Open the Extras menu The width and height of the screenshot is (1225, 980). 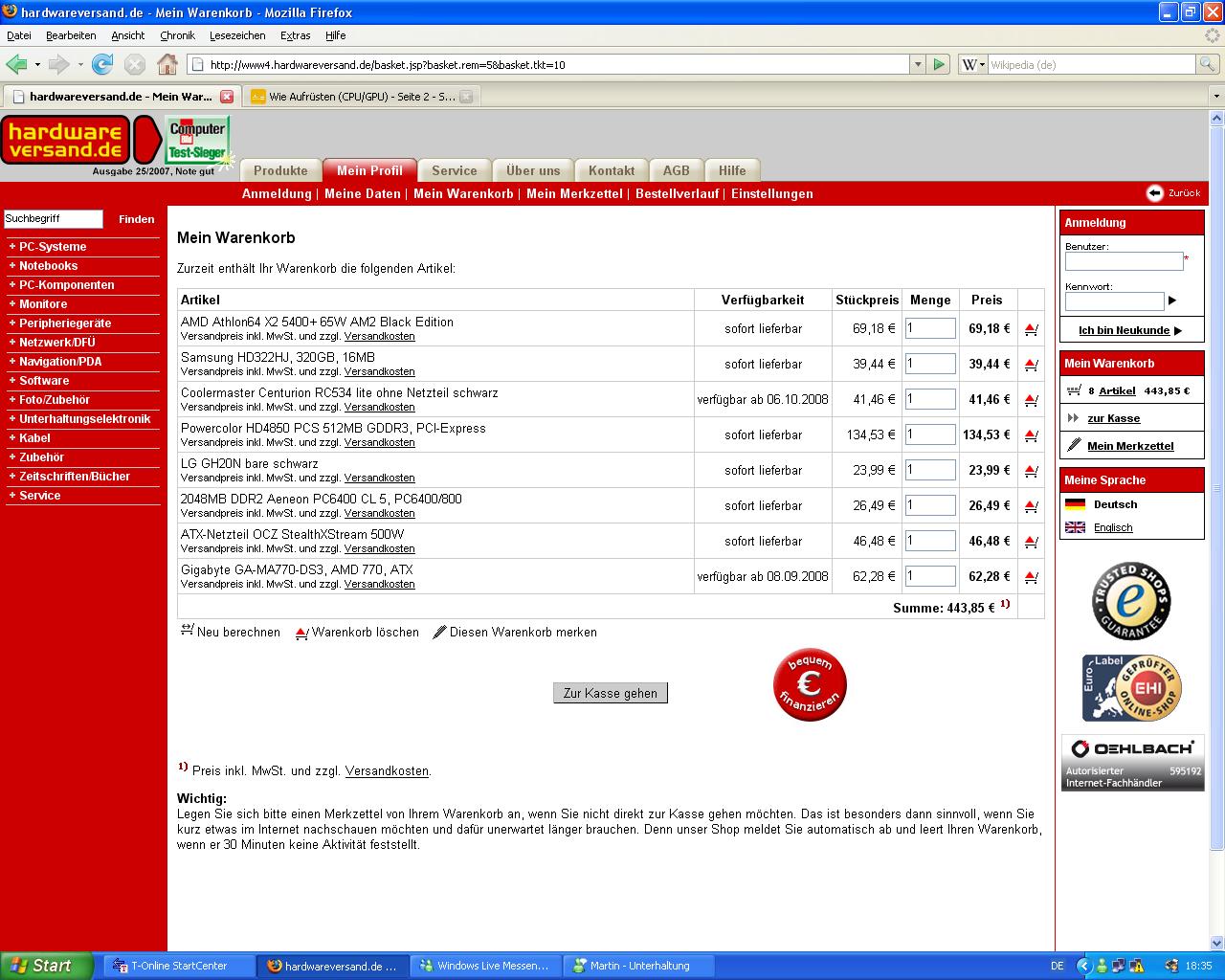(x=295, y=35)
